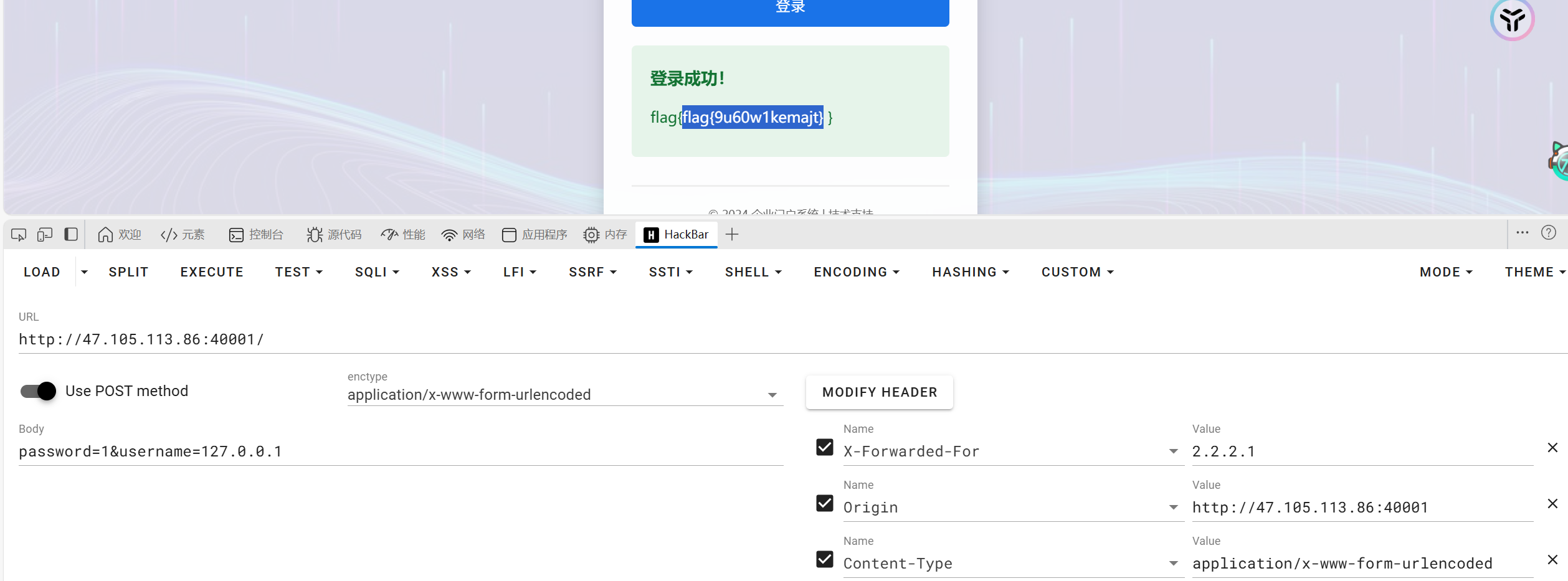Switch to the 网络 (Network) tab
1568x581 pixels.
(462, 234)
